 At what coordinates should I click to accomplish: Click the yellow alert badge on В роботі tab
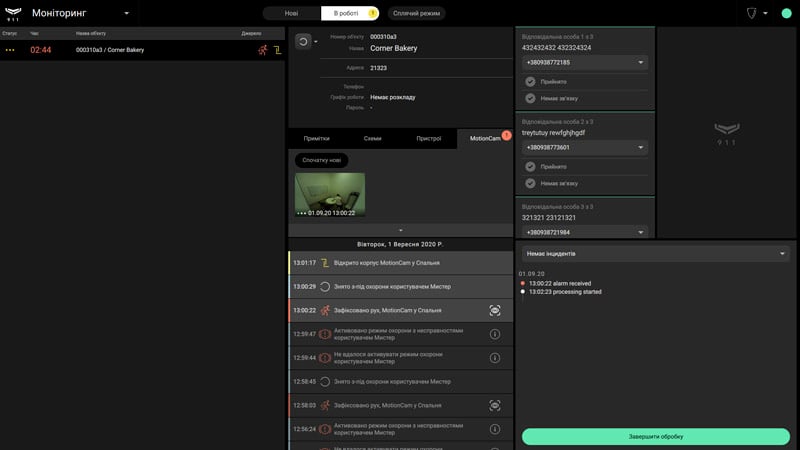point(372,13)
